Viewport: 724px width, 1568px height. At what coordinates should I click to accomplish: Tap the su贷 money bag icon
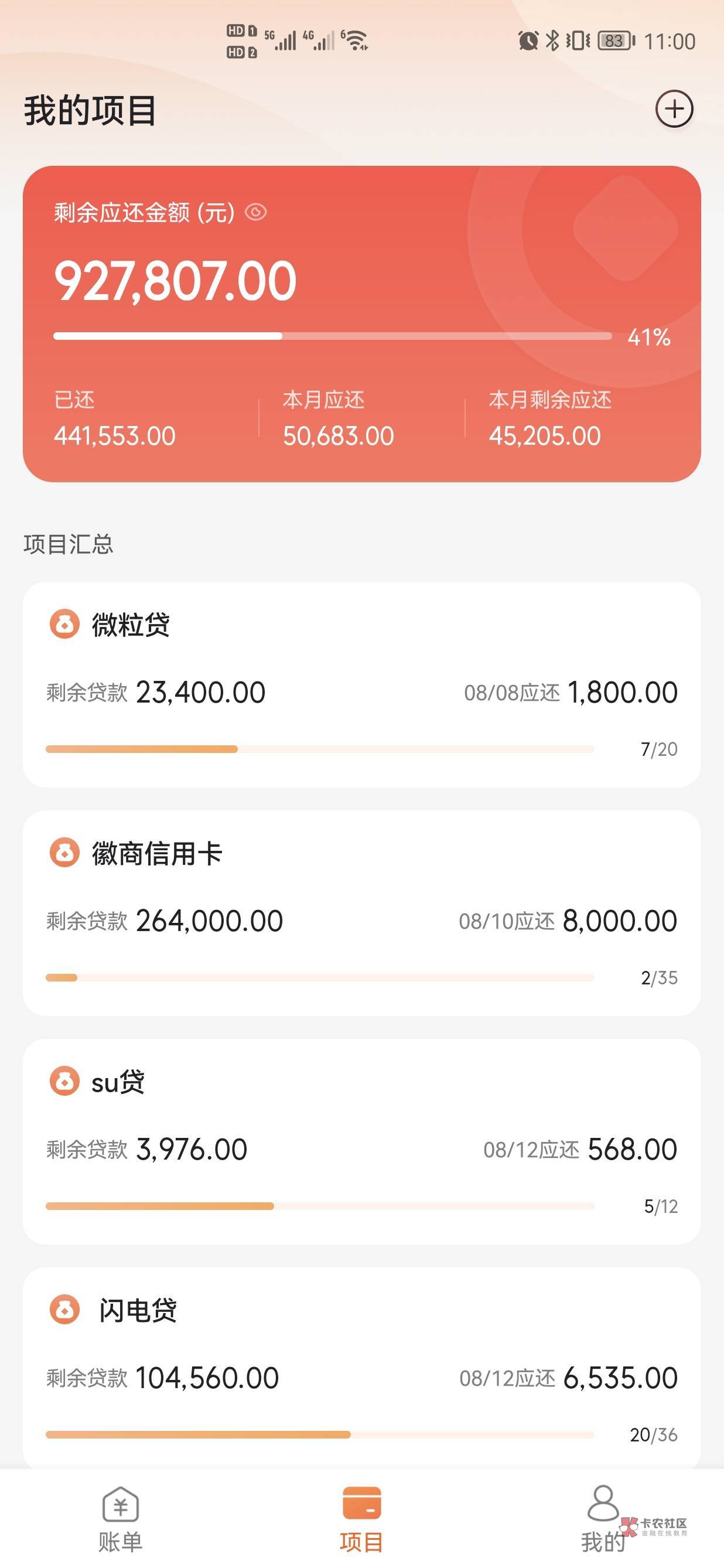coord(64,1081)
